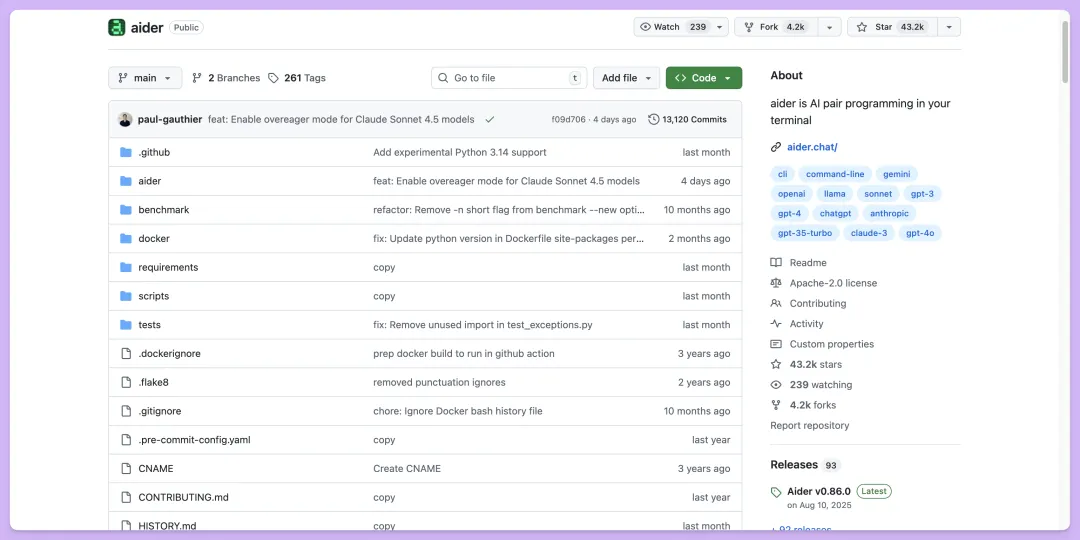
Task: Click the book icon next to Readme
Action: click(776, 262)
